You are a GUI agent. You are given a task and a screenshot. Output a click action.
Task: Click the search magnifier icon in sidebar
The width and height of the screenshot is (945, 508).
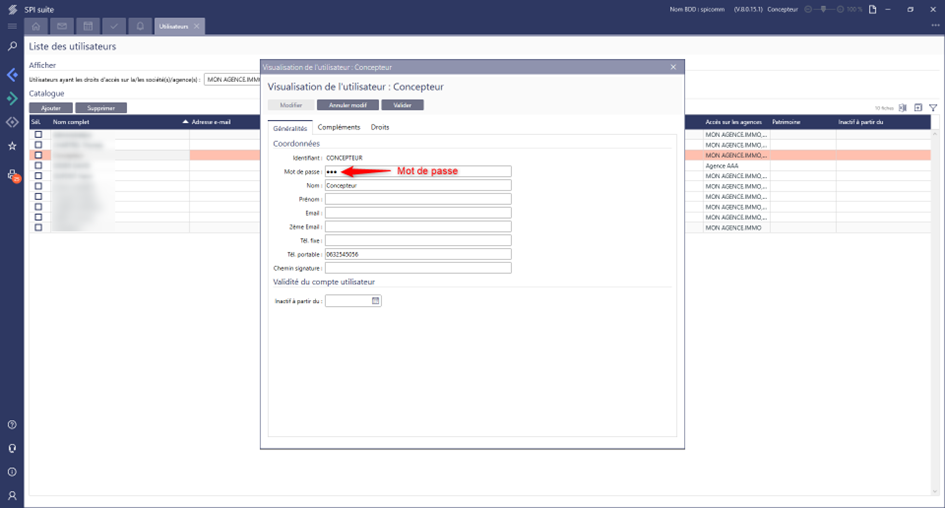[x=12, y=46]
